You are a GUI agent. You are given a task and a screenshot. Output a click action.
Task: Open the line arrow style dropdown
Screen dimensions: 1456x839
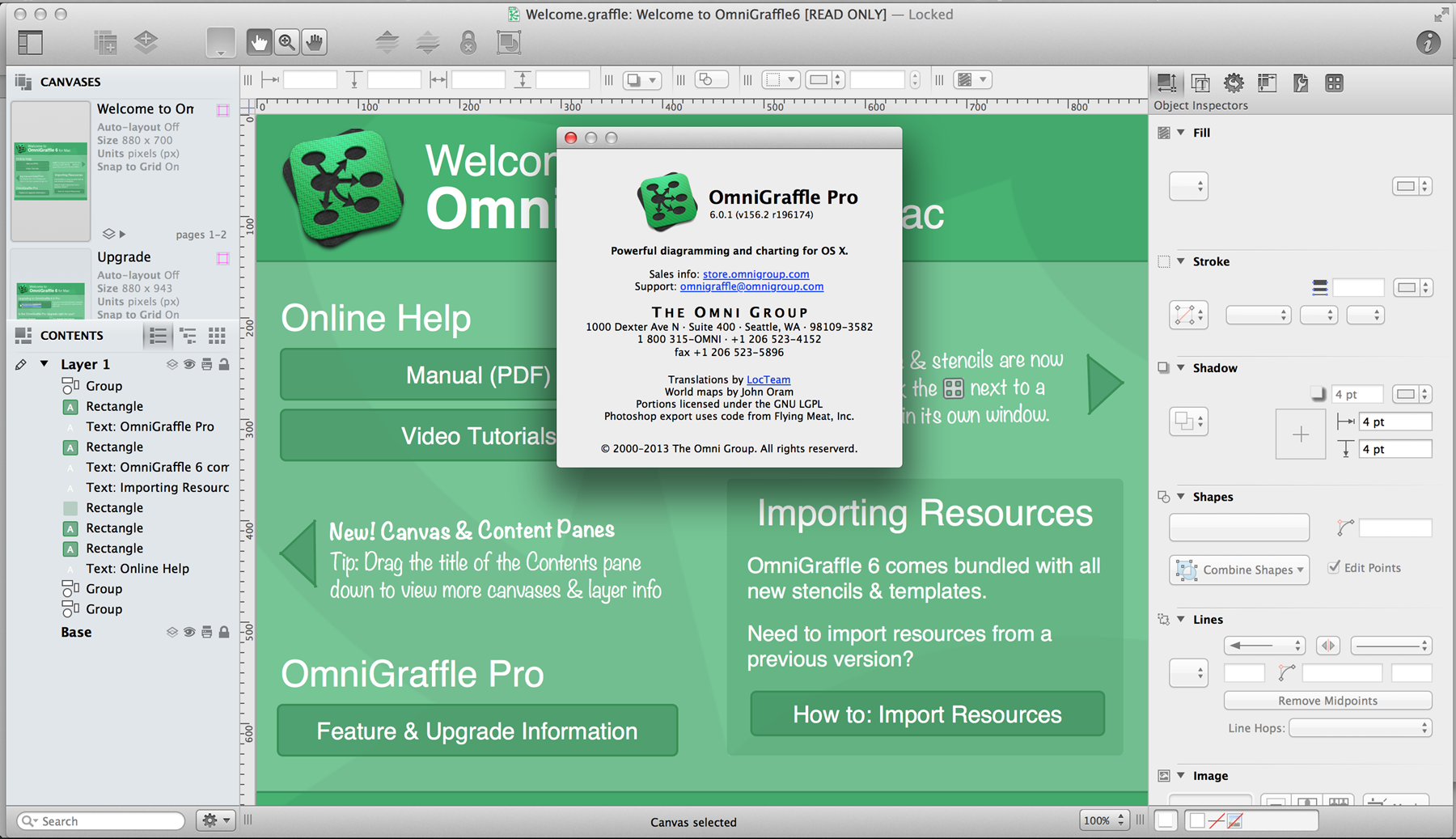pos(1264,645)
